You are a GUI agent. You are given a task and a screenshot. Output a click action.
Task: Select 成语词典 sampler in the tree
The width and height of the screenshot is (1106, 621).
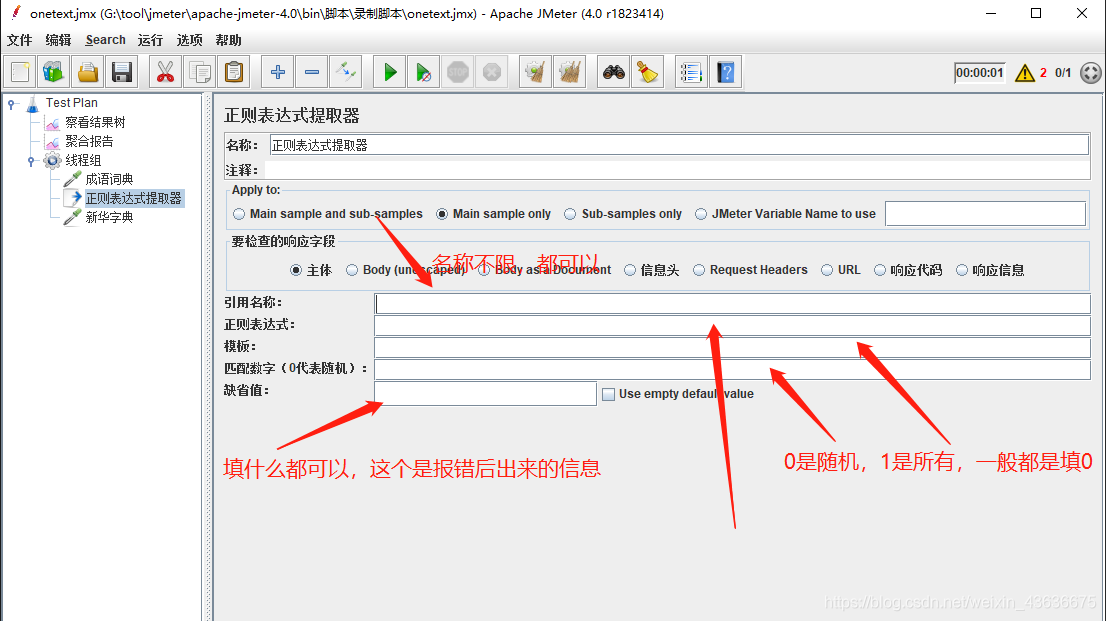(109, 179)
